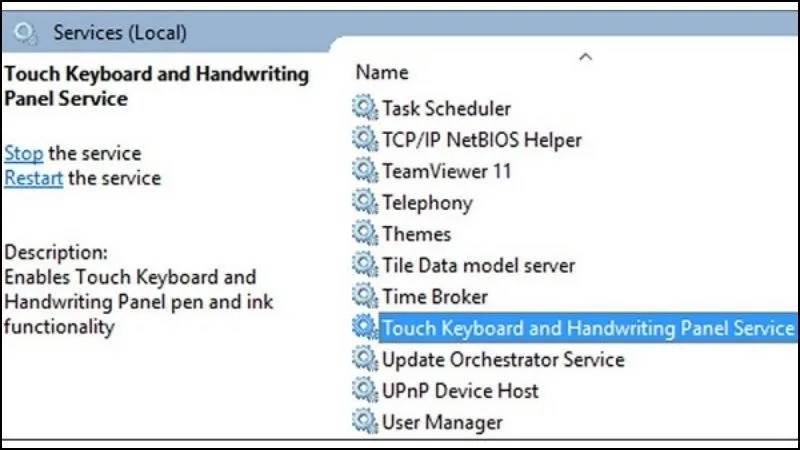Sort services by the Name column
The width and height of the screenshot is (800, 450).
click(x=382, y=72)
